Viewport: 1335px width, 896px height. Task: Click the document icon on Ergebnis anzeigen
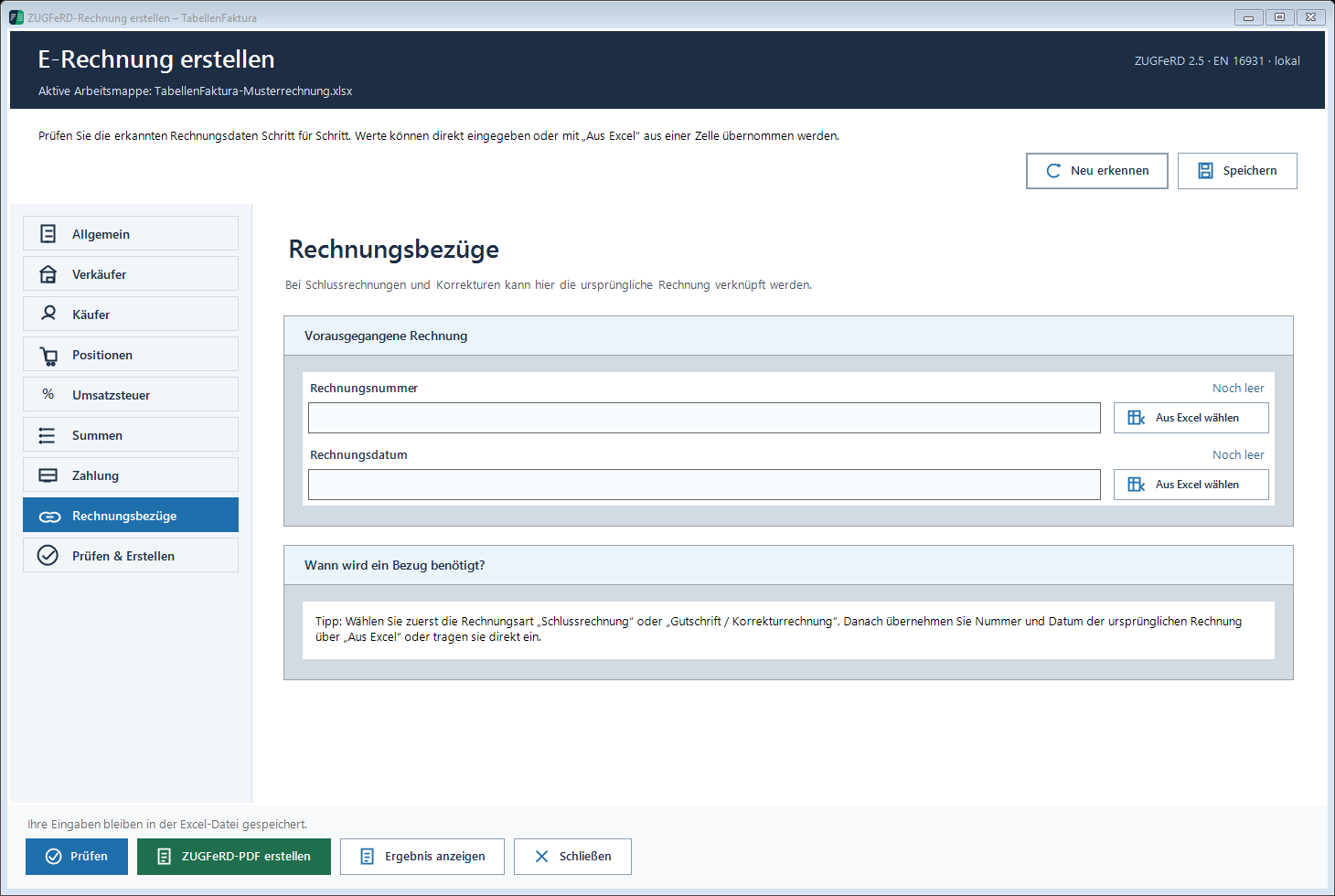pos(368,857)
